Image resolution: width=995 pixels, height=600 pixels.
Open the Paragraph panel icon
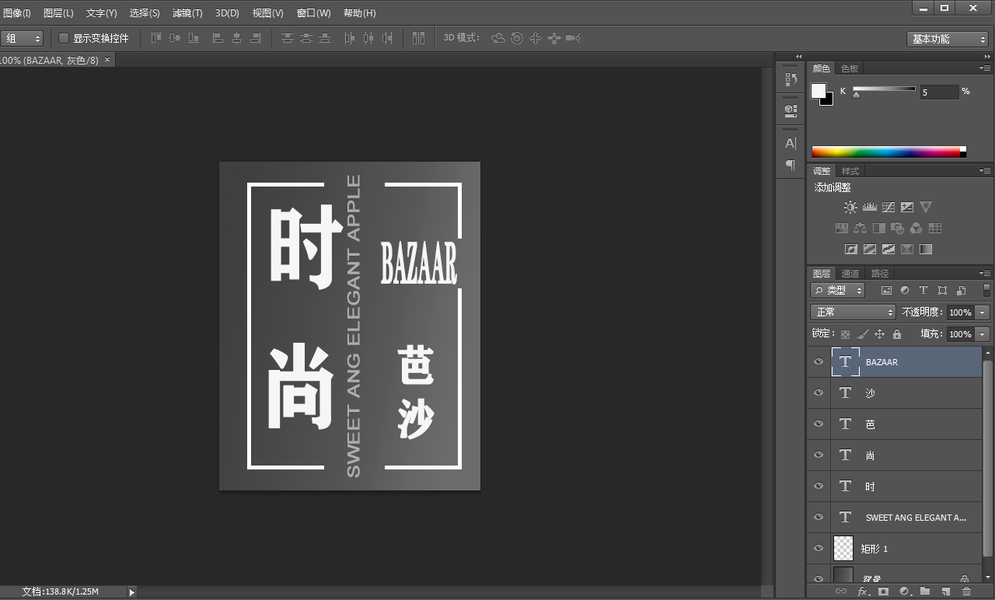[x=791, y=165]
